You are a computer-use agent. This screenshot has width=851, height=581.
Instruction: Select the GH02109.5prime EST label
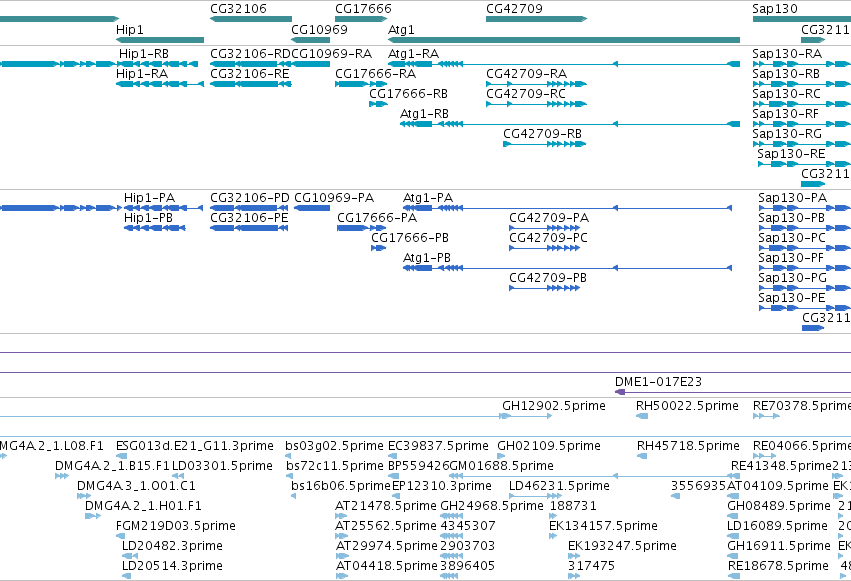549,446
